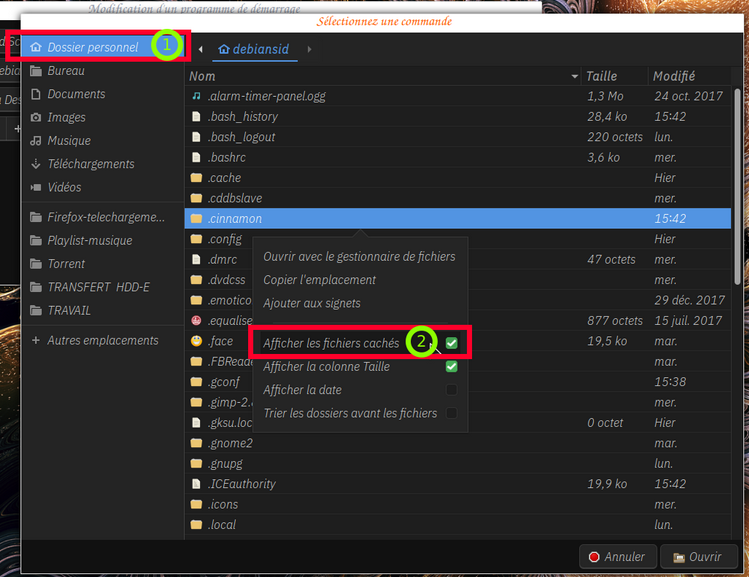Select the Images camera icon in sidebar

36,118
